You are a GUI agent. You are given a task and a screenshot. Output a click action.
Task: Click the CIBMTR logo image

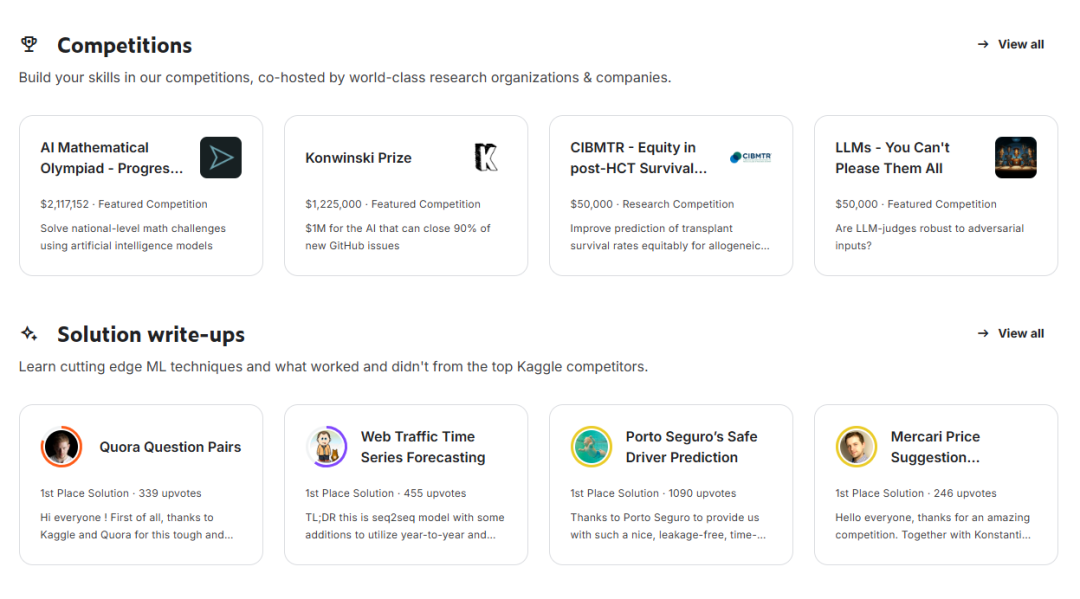tap(751, 157)
